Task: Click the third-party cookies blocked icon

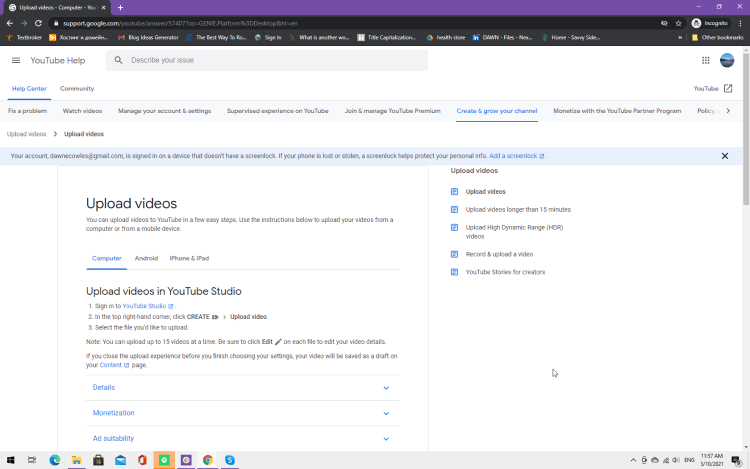Action: coord(664,23)
